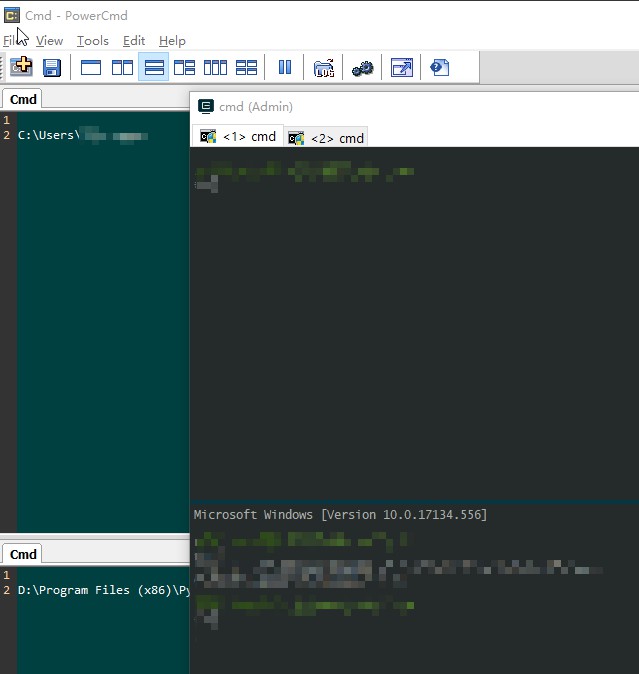Open the Help menu
This screenshot has height=674, width=639.
coord(172,41)
